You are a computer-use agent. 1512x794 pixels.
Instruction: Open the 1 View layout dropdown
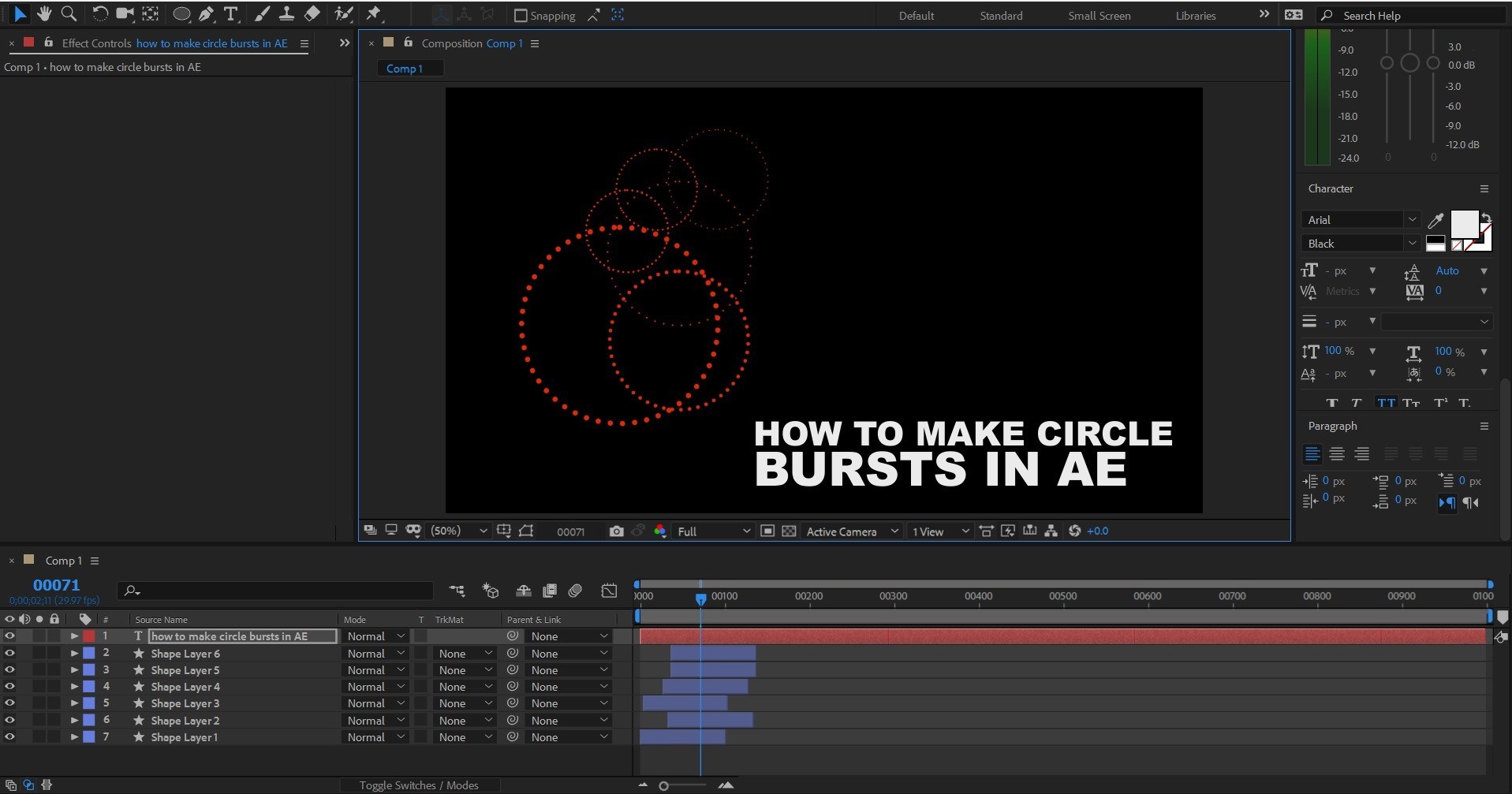939,531
